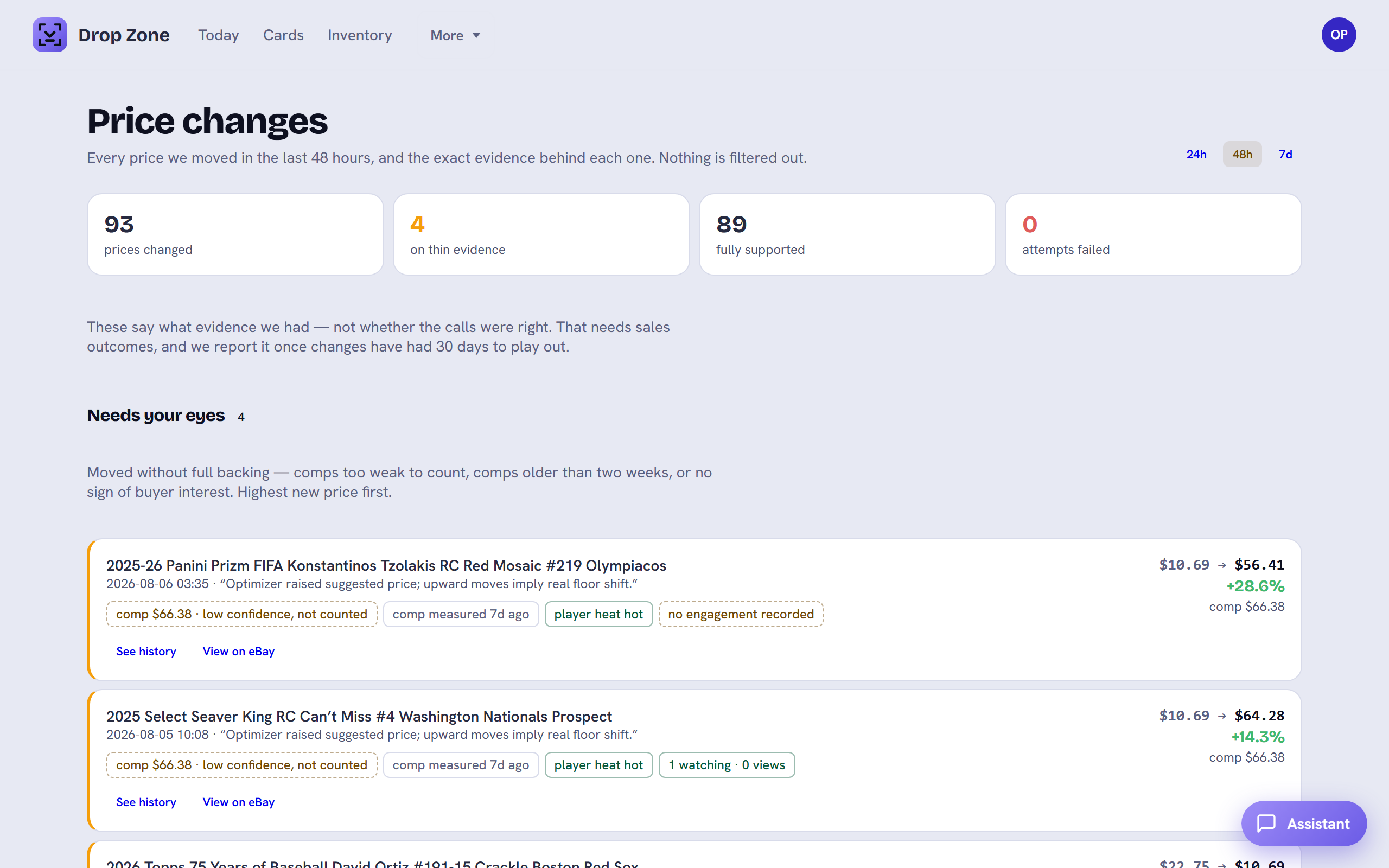Click the 4 on thin evidence card
The image size is (1389, 868).
(541, 234)
